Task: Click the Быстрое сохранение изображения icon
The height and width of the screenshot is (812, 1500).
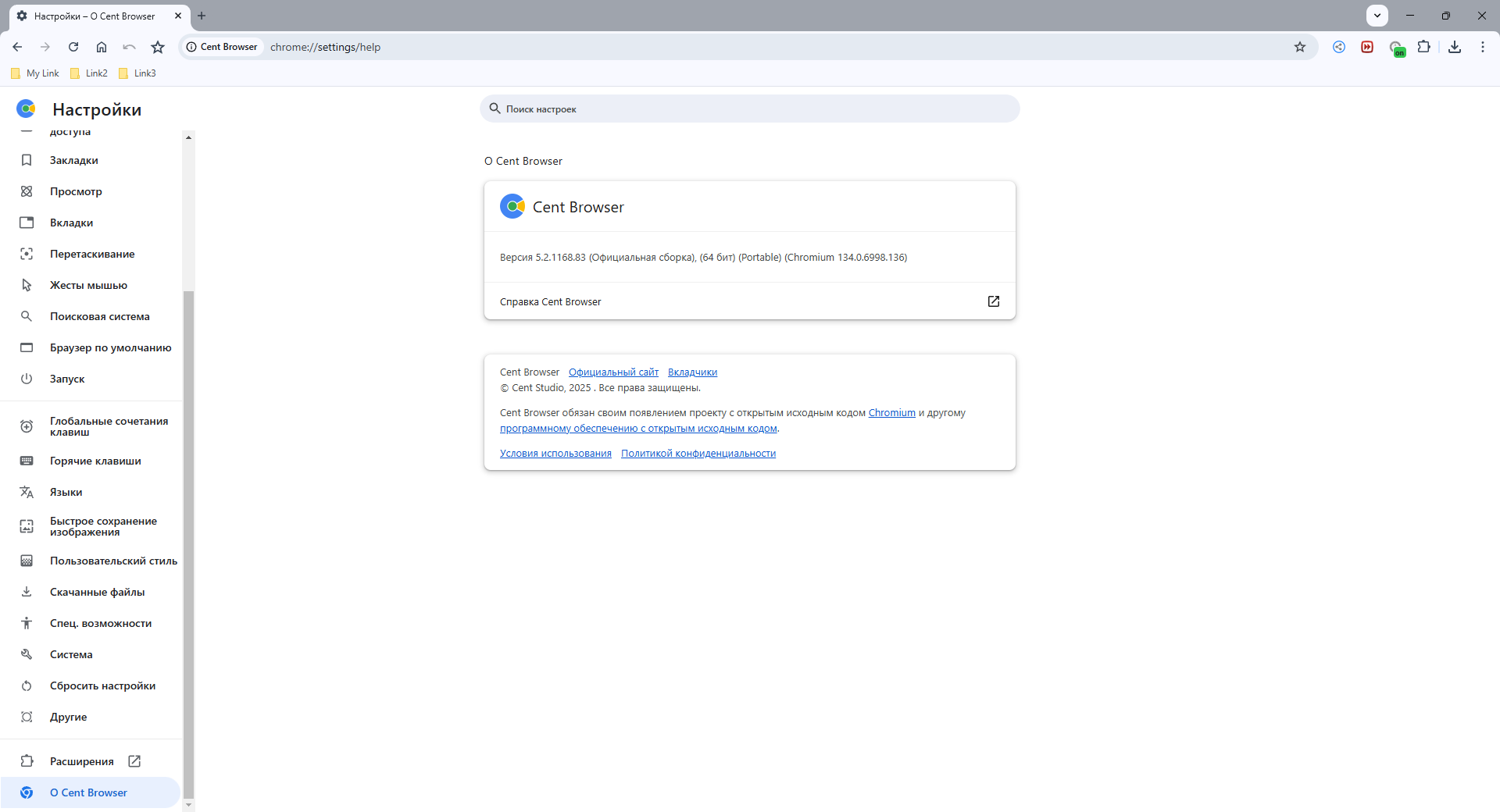Action: click(x=27, y=526)
